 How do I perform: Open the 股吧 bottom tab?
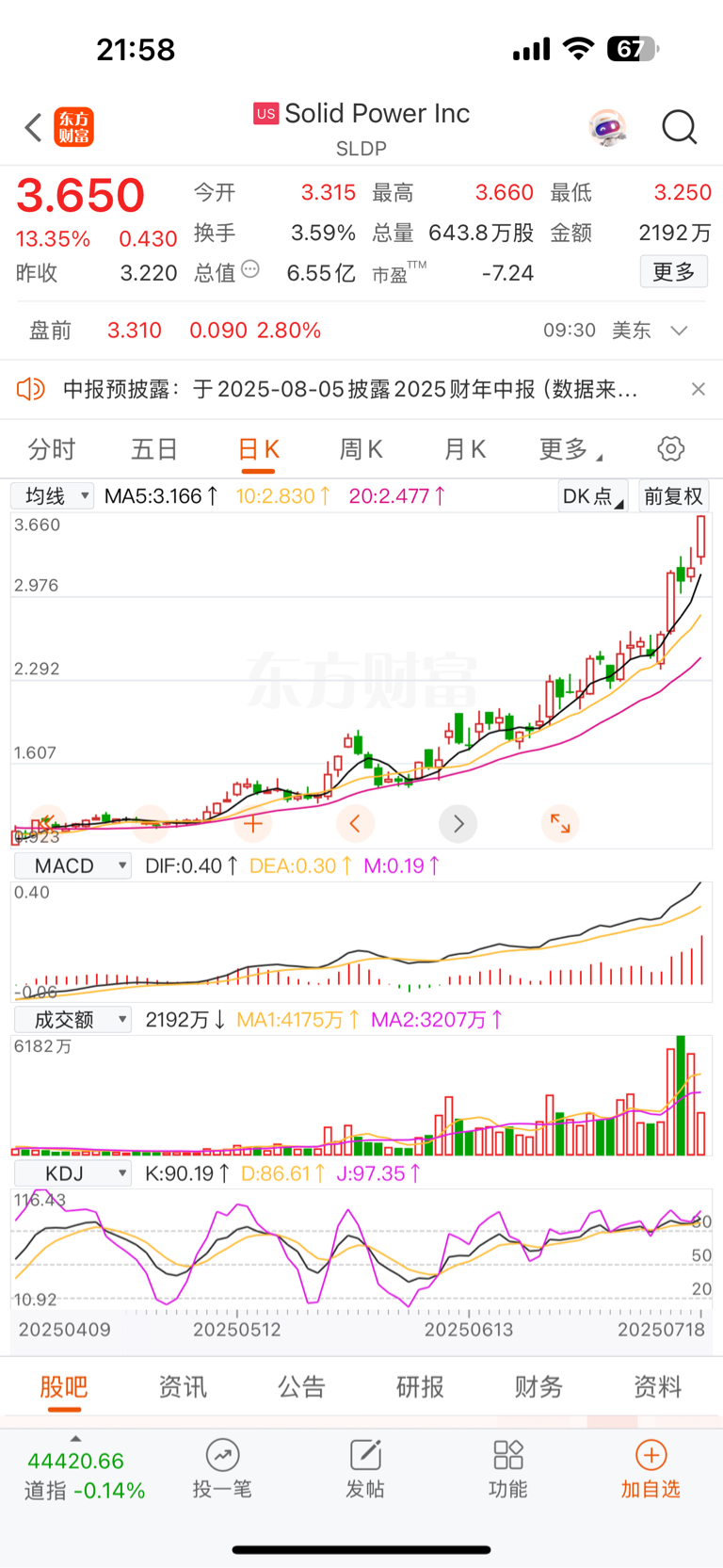coord(64,1386)
